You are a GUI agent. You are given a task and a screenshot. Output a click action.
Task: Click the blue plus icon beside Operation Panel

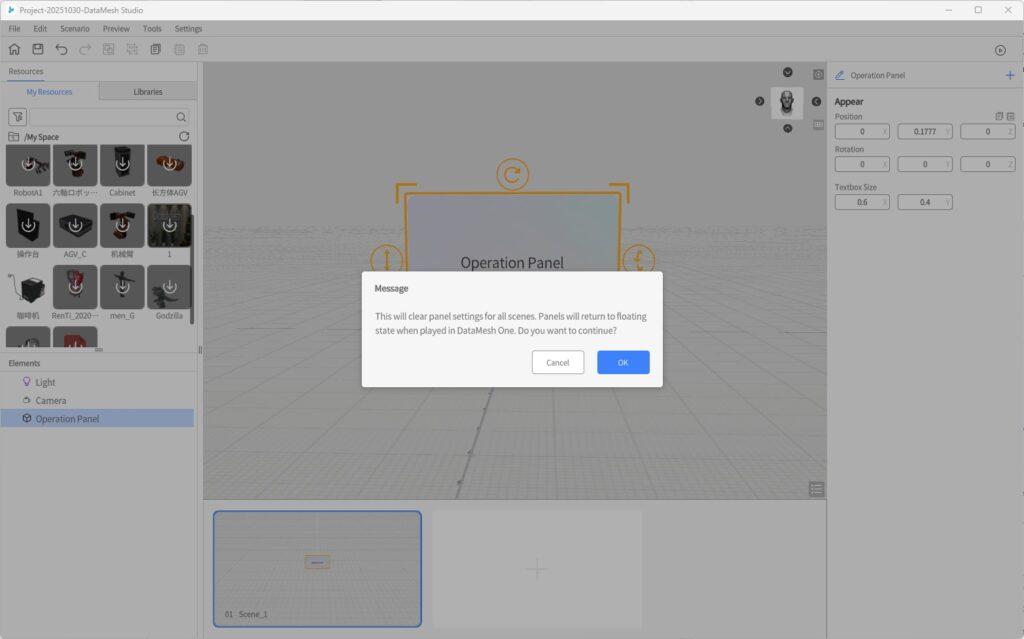pos(1009,75)
